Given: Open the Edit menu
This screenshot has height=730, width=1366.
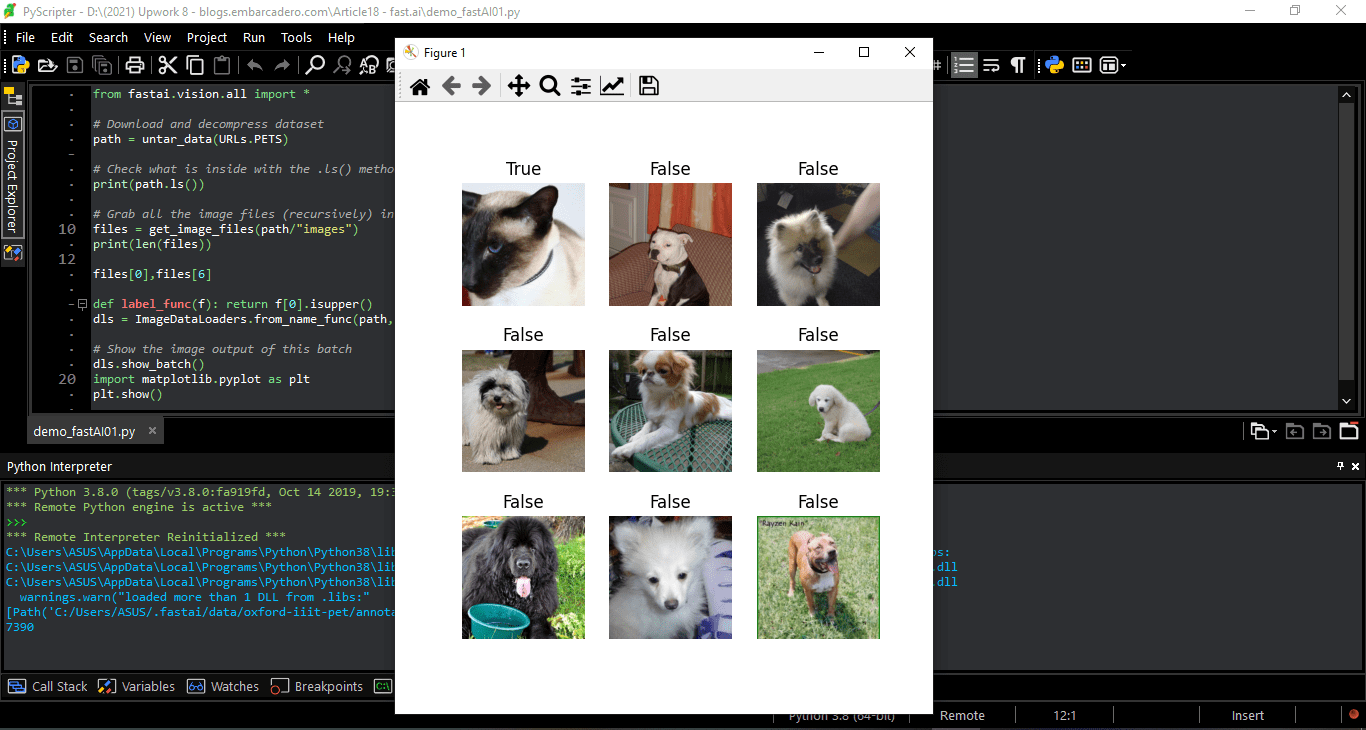Looking at the screenshot, I should pyautogui.click(x=62, y=37).
